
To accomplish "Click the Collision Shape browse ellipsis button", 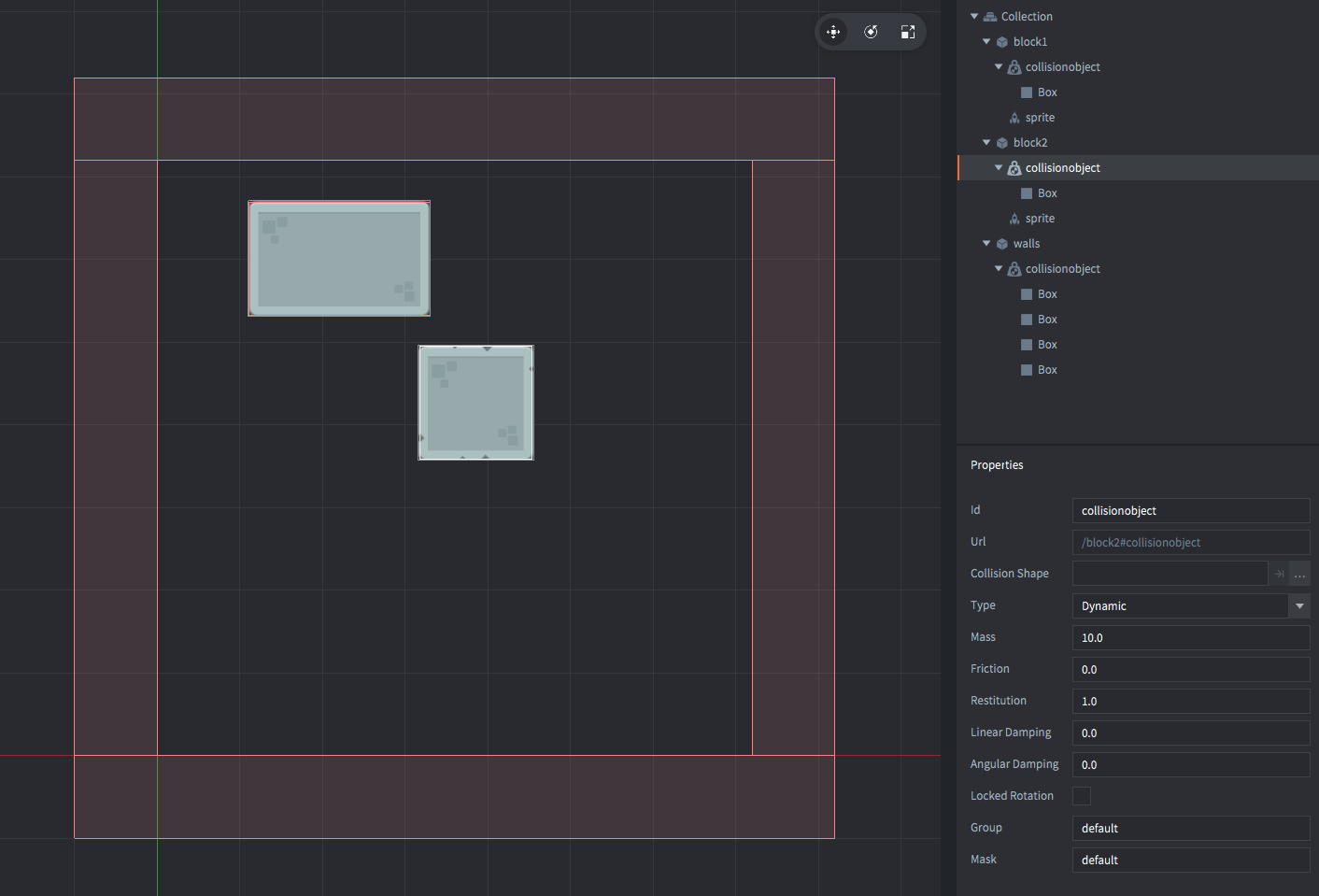I will pyautogui.click(x=1299, y=574).
